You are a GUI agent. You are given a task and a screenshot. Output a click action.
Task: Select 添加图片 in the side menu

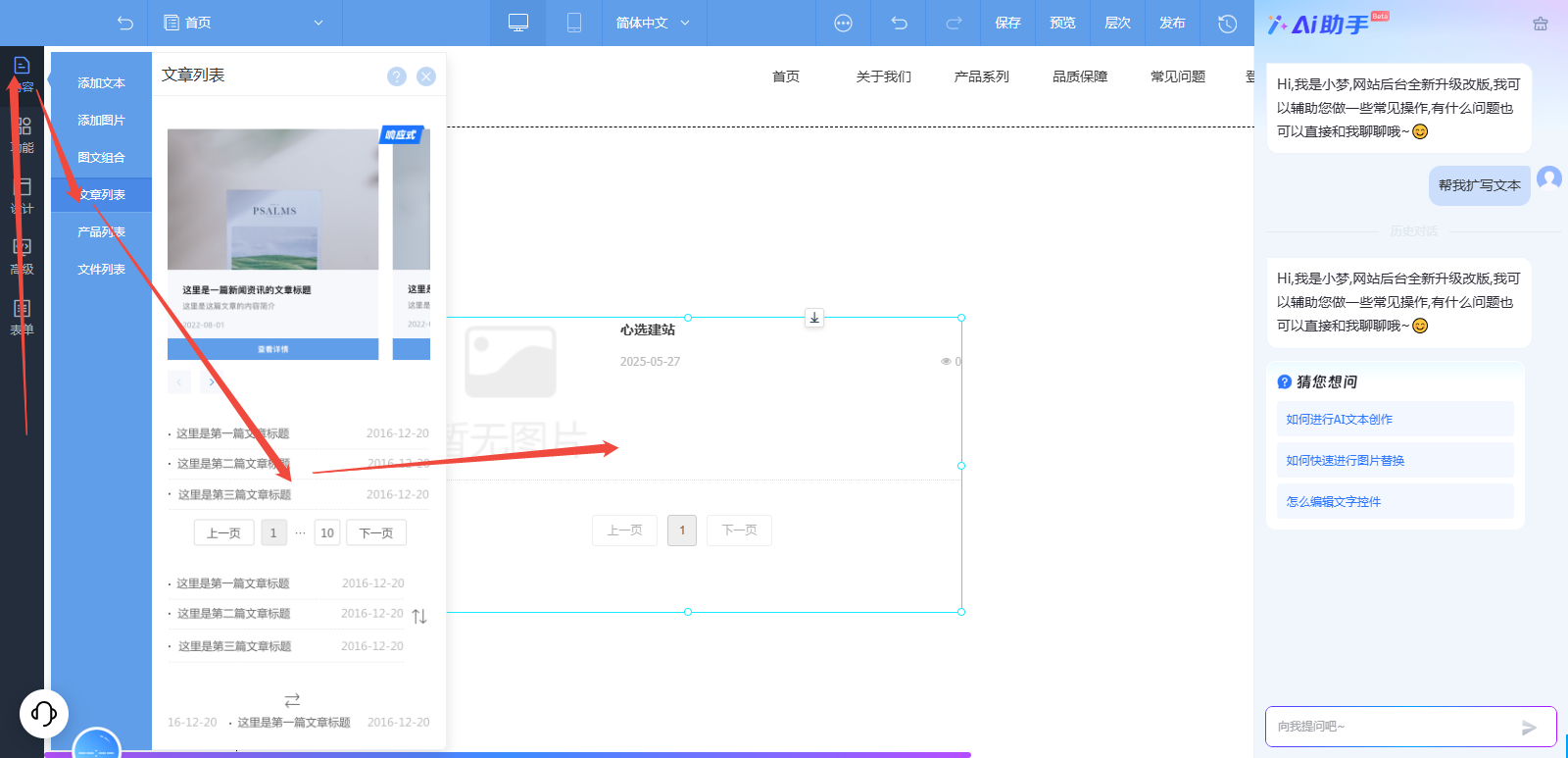pyautogui.click(x=102, y=121)
